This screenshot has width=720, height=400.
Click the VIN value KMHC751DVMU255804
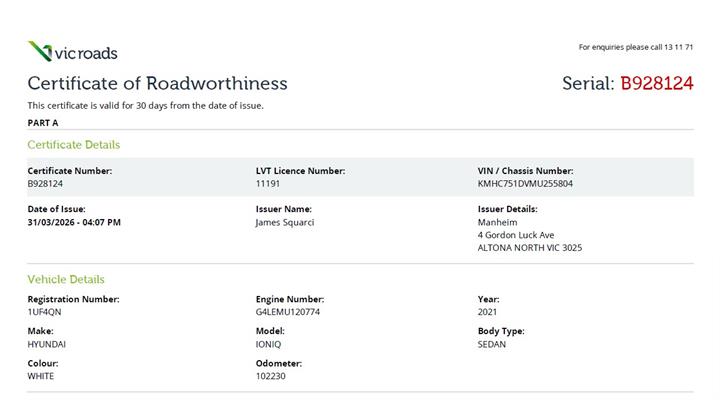(525, 184)
